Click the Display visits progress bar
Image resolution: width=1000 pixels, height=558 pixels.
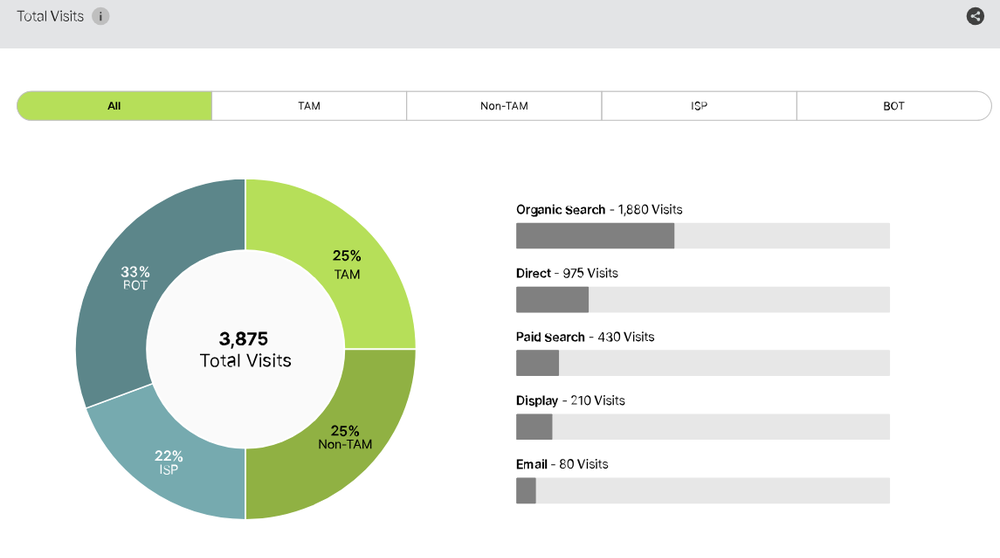click(x=703, y=427)
